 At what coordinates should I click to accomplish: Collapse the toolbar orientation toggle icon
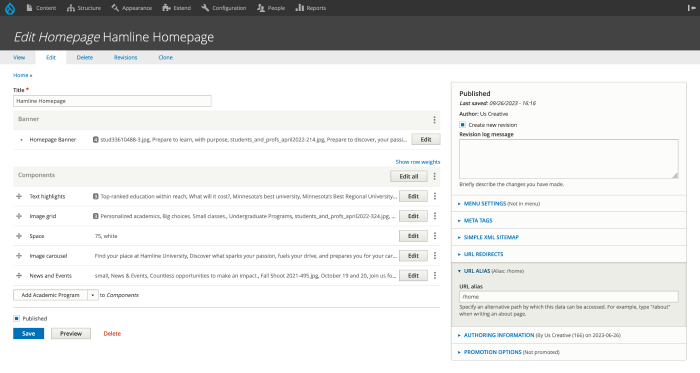tap(691, 8)
